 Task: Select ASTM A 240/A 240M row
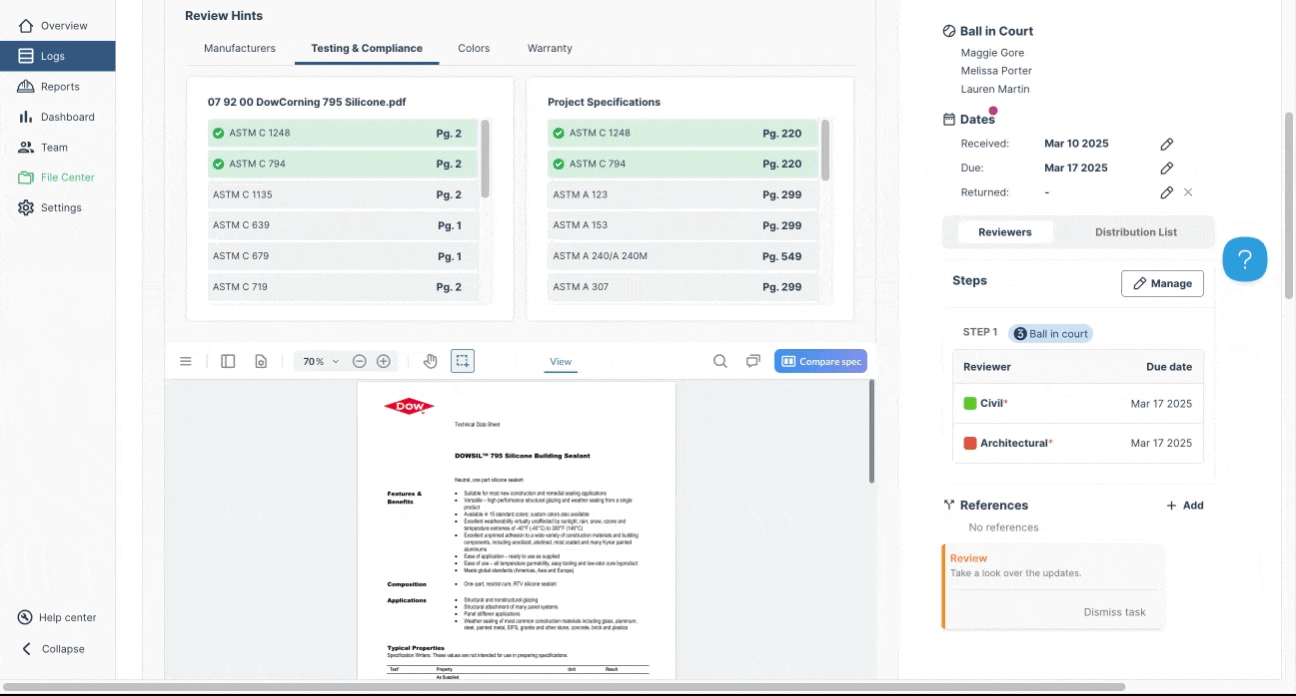coord(683,256)
